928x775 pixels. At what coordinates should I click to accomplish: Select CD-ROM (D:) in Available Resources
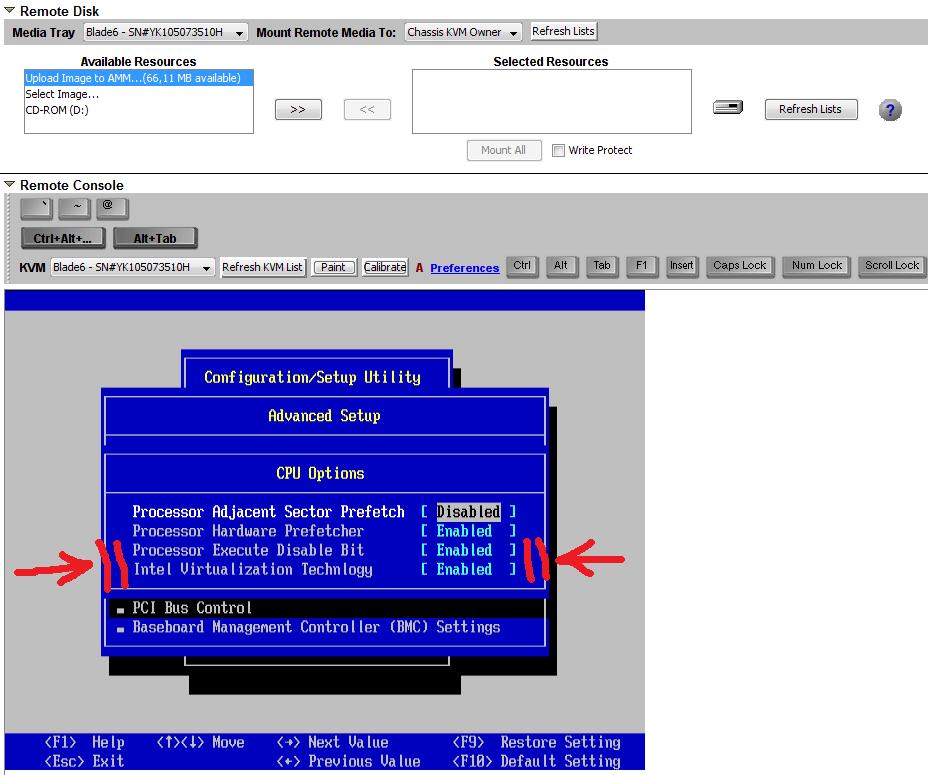pyautogui.click(x=57, y=110)
